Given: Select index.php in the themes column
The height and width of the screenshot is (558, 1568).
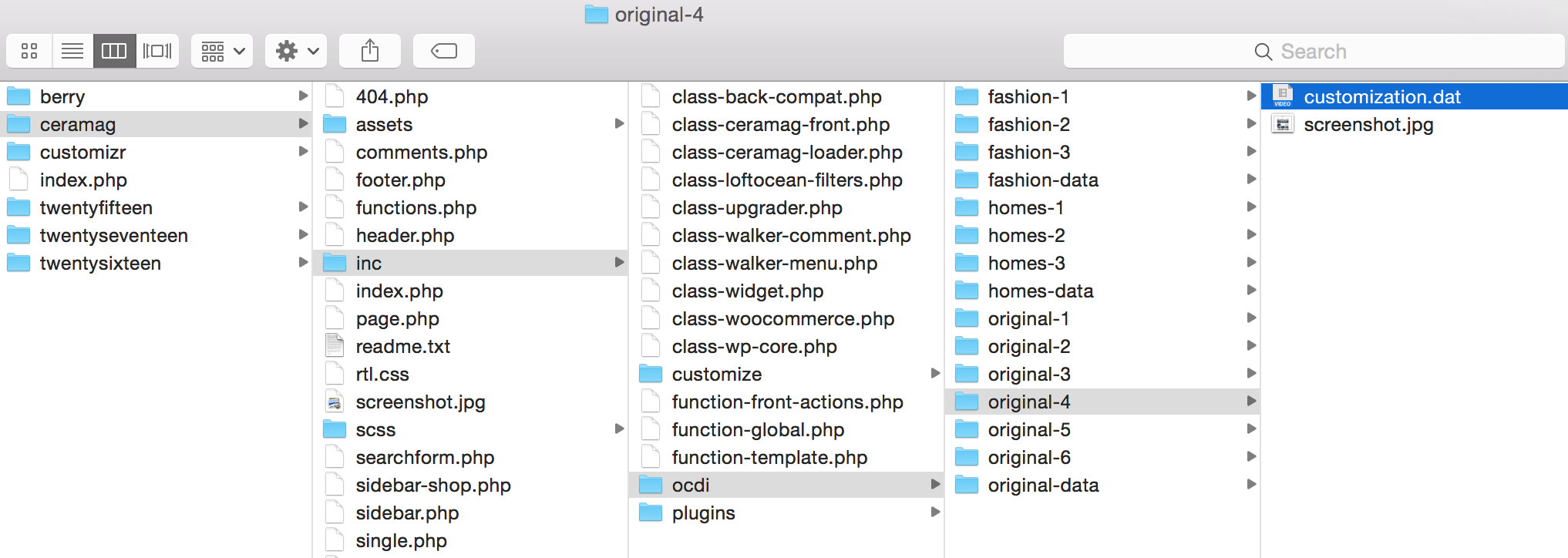Looking at the screenshot, I should pyautogui.click(x=83, y=180).
